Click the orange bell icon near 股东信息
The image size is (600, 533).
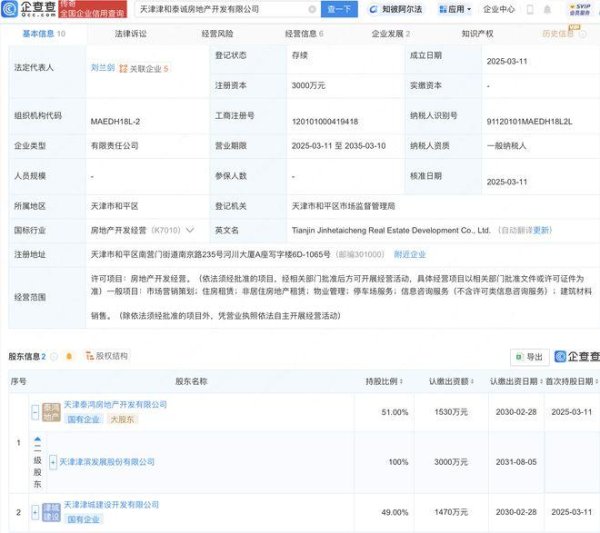(x=69, y=356)
